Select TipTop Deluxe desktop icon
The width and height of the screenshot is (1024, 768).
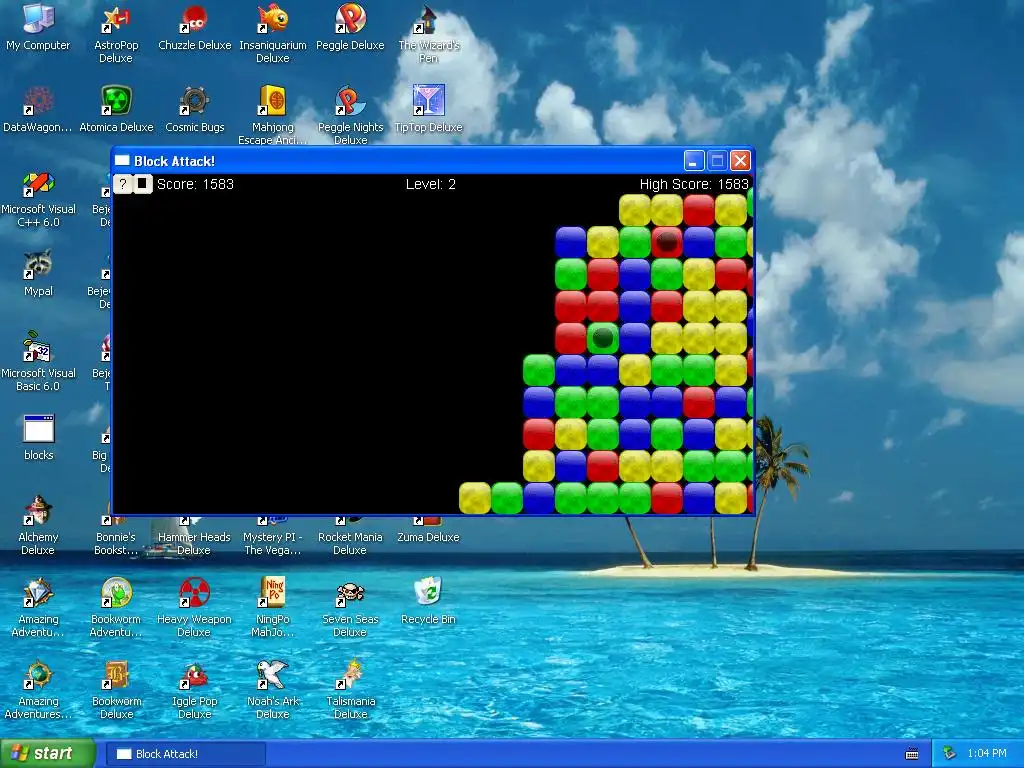tap(428, 110)
